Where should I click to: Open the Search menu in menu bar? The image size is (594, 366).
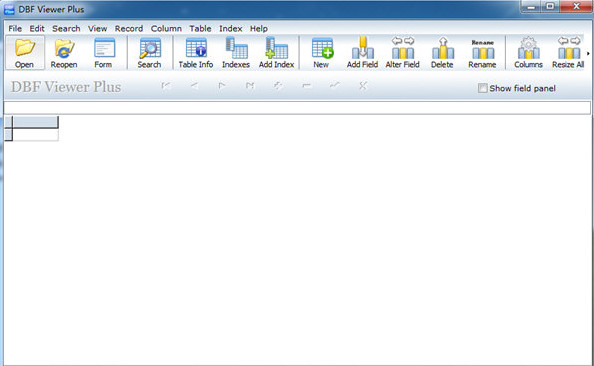tap(66, 28)
